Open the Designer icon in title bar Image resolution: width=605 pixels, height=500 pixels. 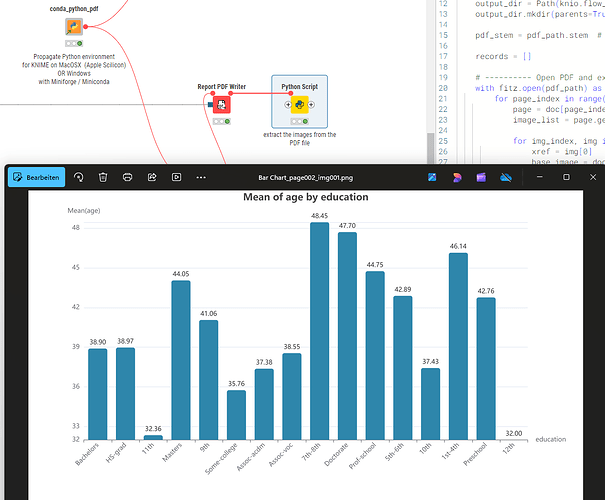point(457,177)
